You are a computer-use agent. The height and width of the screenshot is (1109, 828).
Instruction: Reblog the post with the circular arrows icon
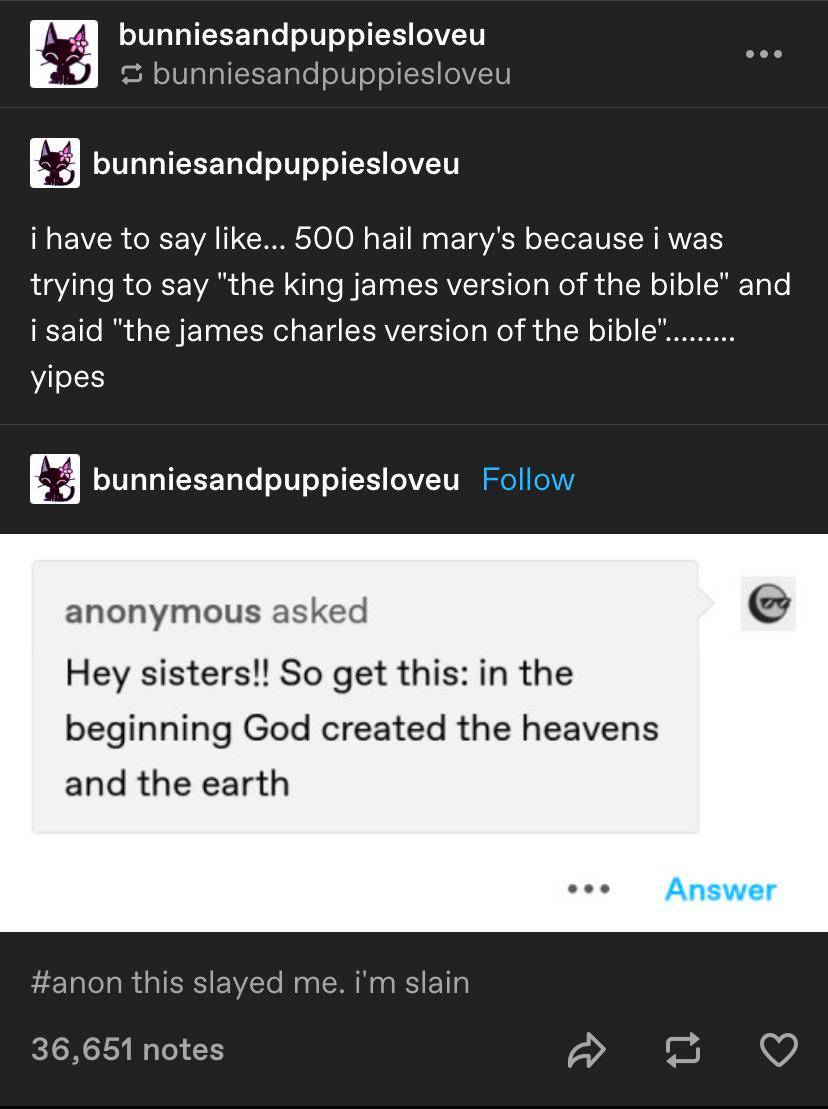(684, 1051)
